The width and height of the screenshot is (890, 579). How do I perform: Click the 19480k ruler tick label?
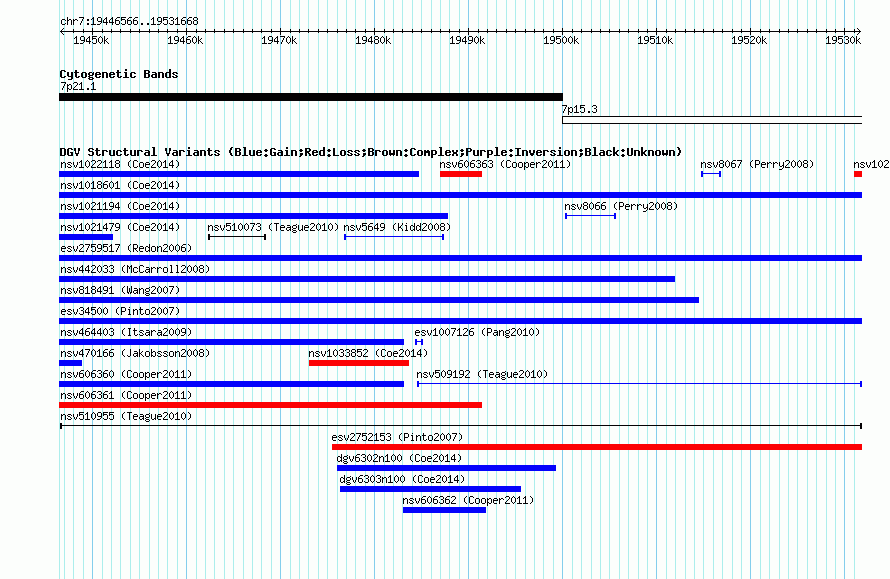click(373, 40)
